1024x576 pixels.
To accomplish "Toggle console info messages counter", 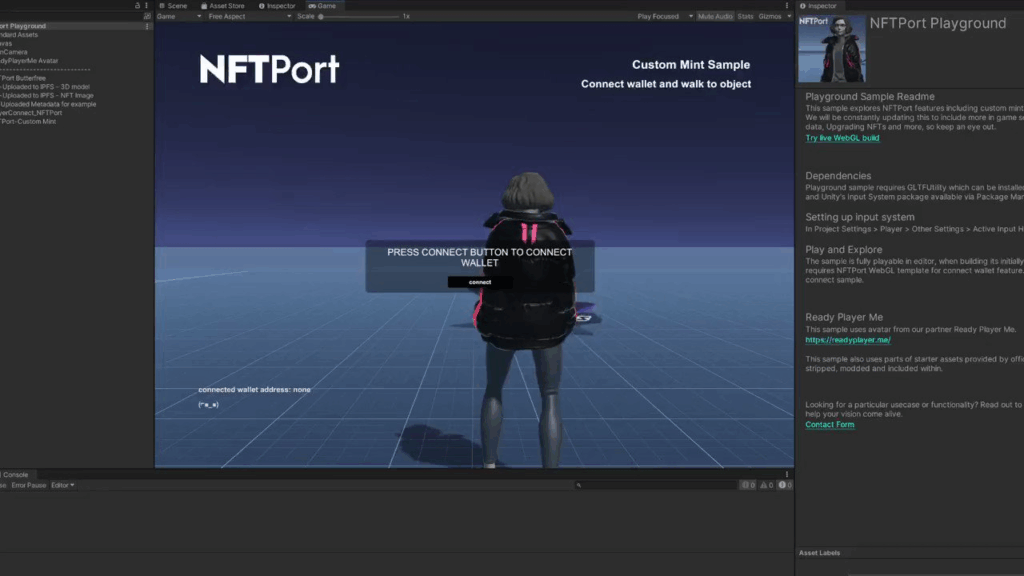I will click(748, 485).
